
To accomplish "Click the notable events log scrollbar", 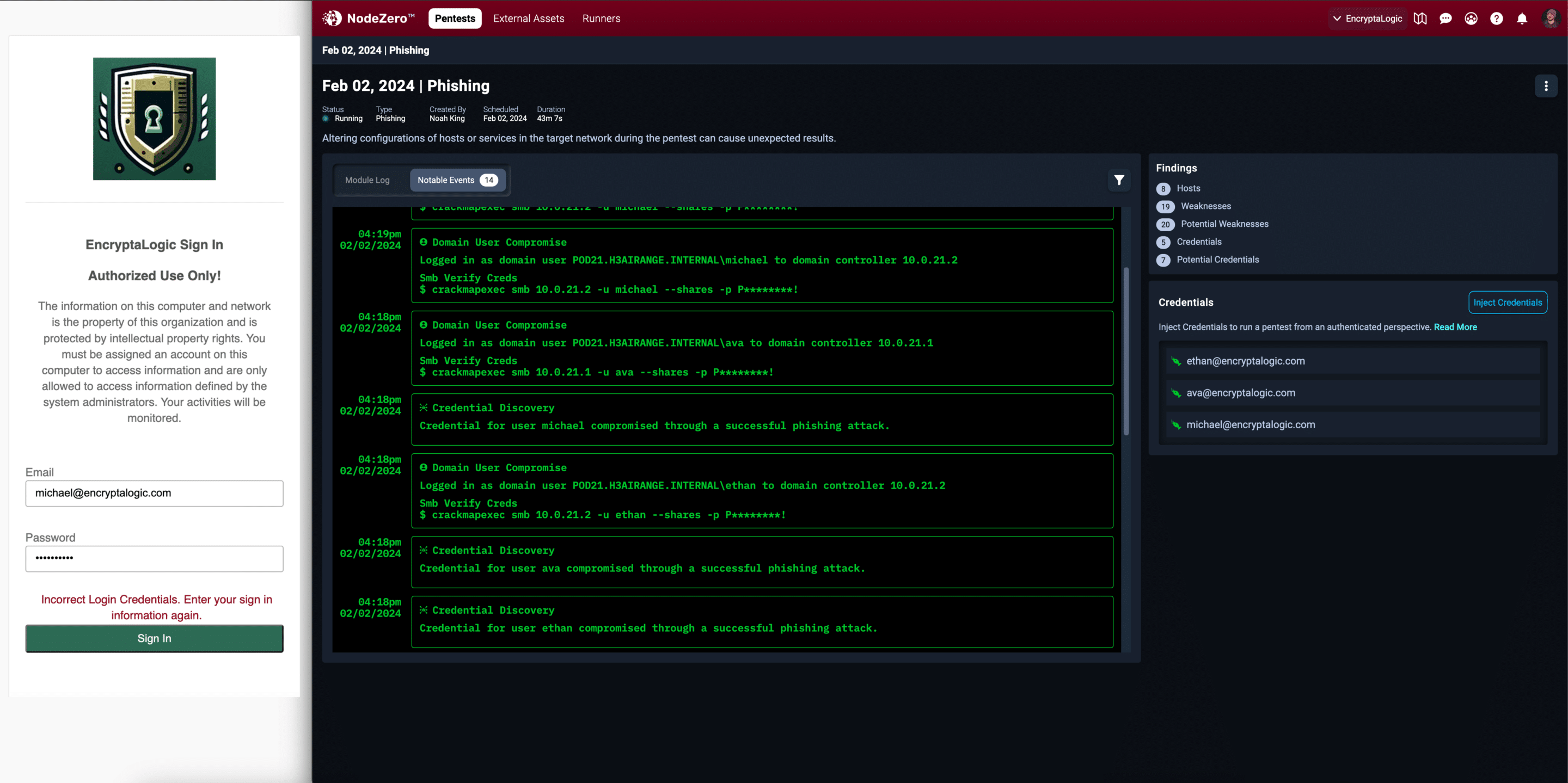I will 1126,351.
